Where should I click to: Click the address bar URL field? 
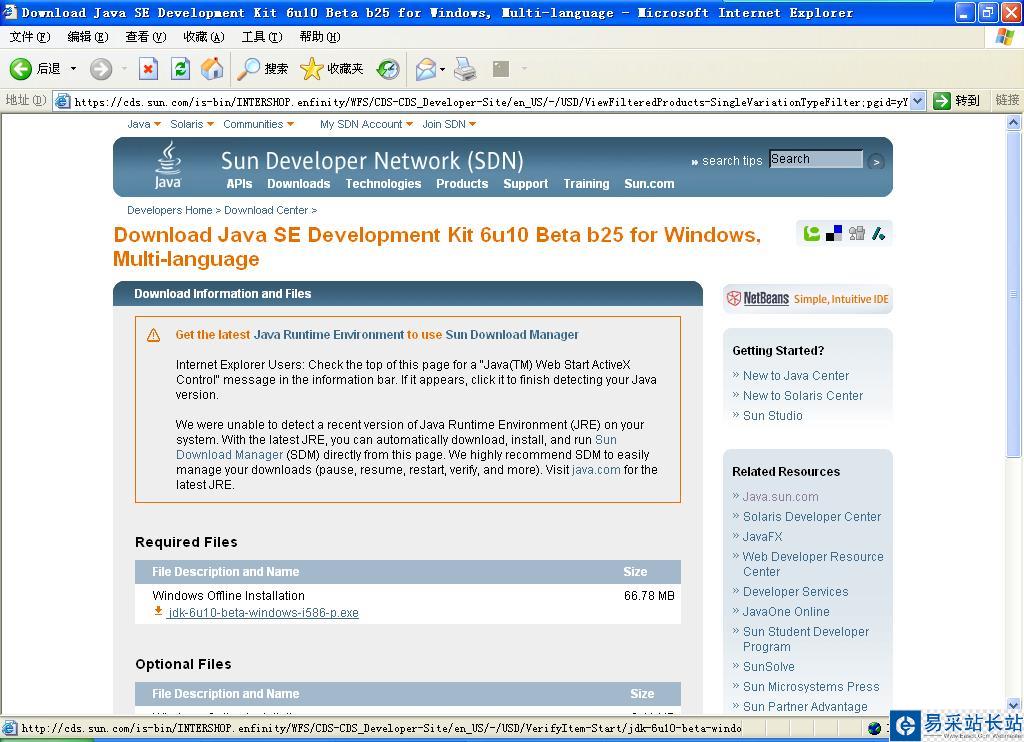click(x=490, y=101)
